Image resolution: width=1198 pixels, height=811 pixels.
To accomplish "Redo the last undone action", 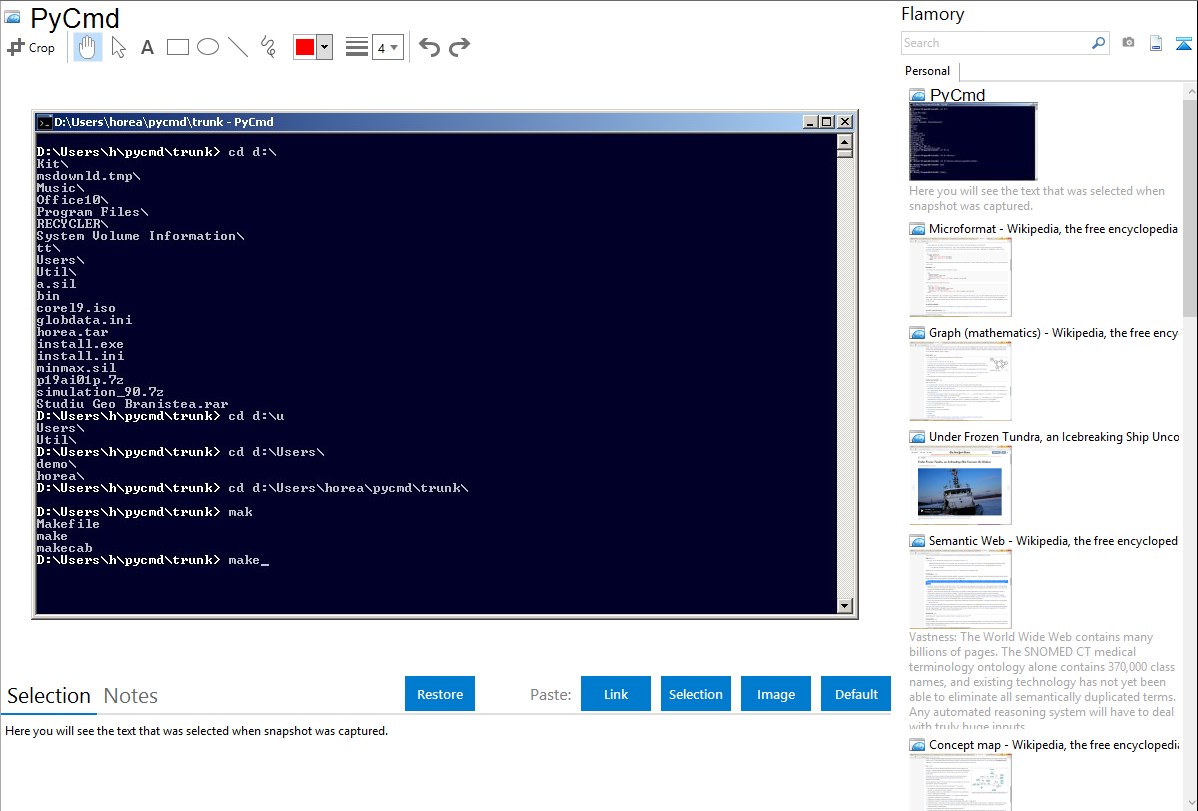I will [x=460, y=47].
